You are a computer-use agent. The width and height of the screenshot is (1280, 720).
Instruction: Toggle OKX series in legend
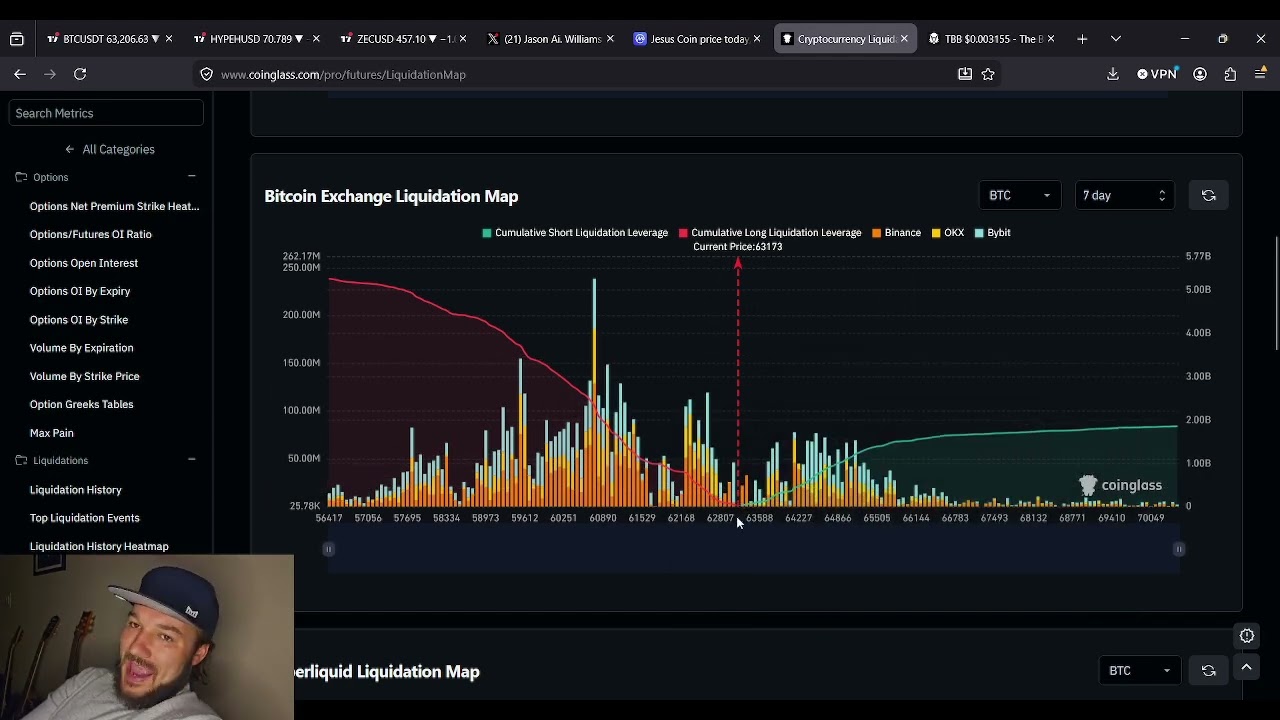click(x=948, y=233)
